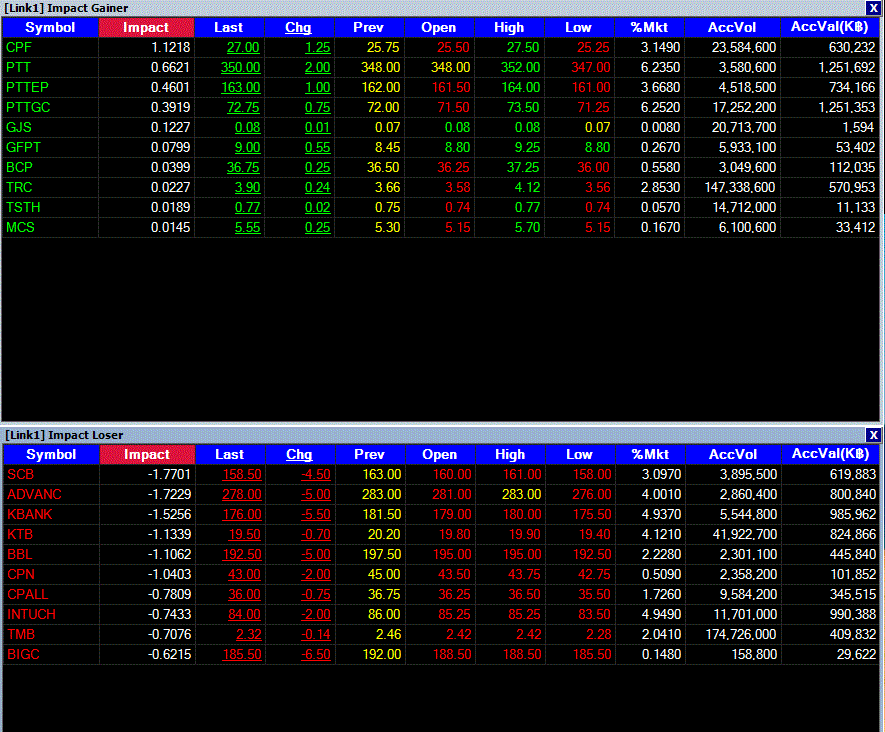Select the GJS symbol
885x732 pixels.
tap(19, 128)
